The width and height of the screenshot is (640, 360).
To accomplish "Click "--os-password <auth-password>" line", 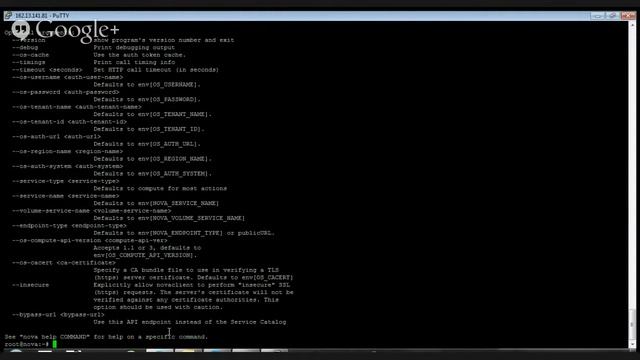I will [66, 92].
